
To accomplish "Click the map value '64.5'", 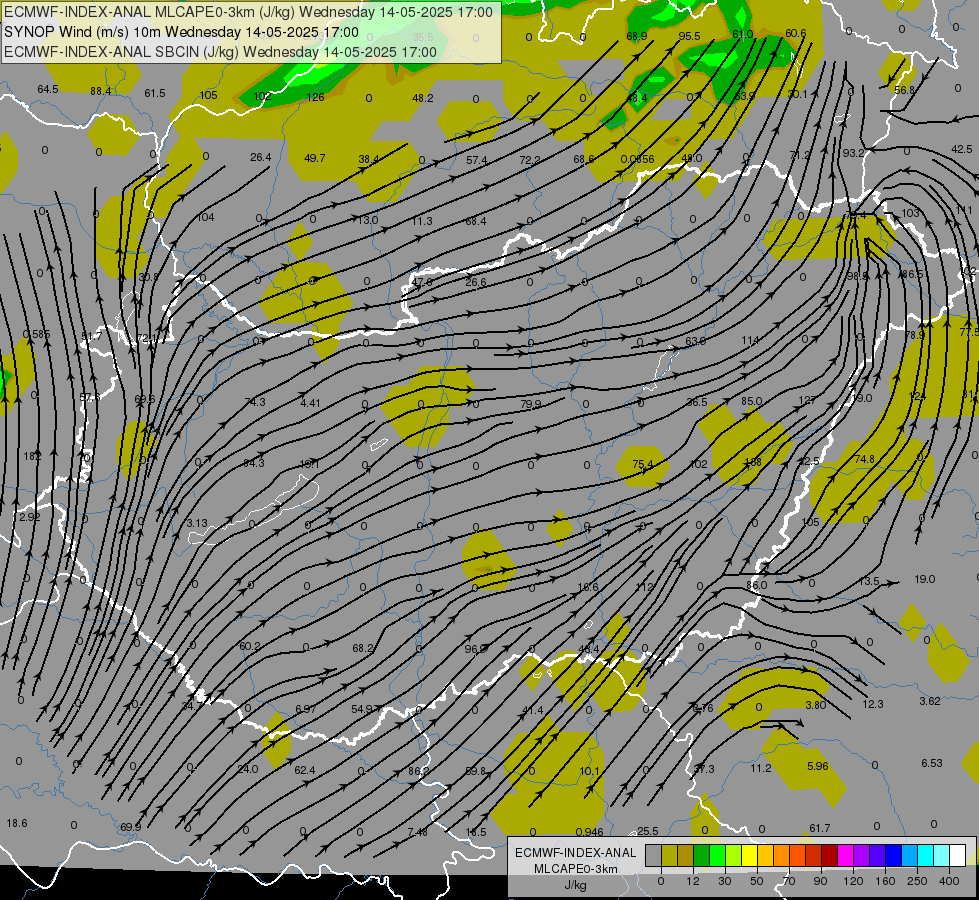I will click(x=47, y=89).
